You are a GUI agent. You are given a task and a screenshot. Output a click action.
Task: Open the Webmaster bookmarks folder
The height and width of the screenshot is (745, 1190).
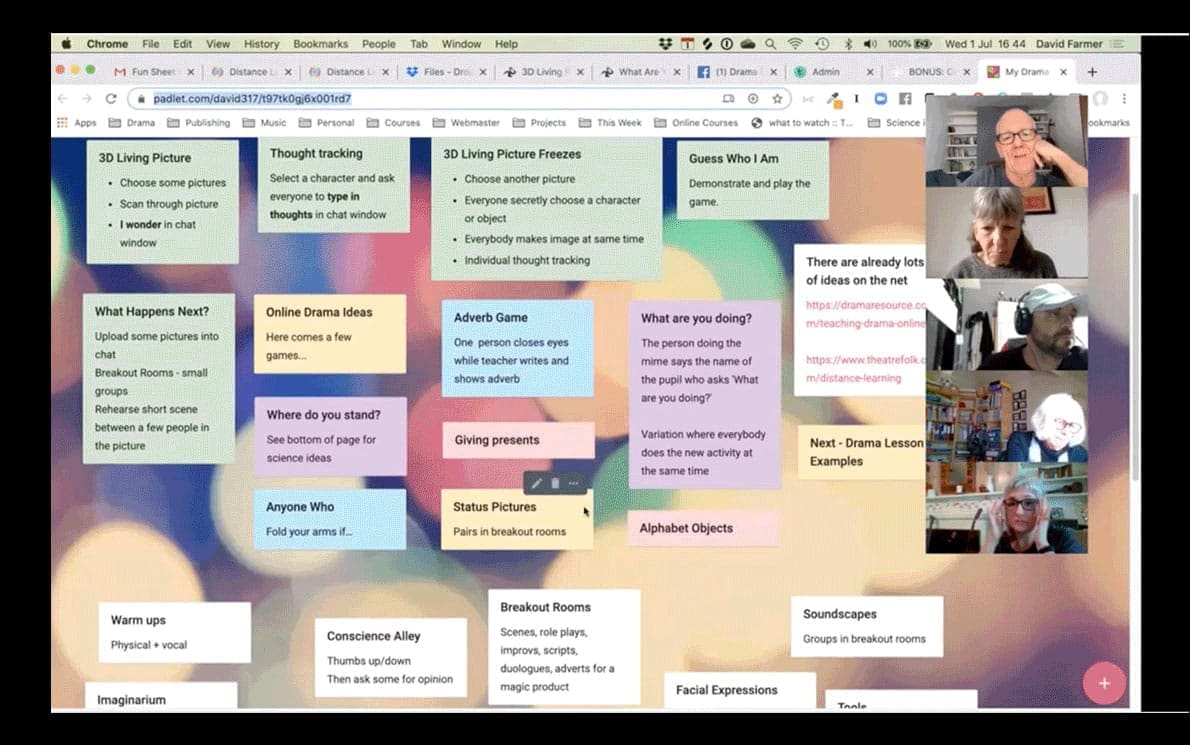pyautogui.click(x=467, y=123)
